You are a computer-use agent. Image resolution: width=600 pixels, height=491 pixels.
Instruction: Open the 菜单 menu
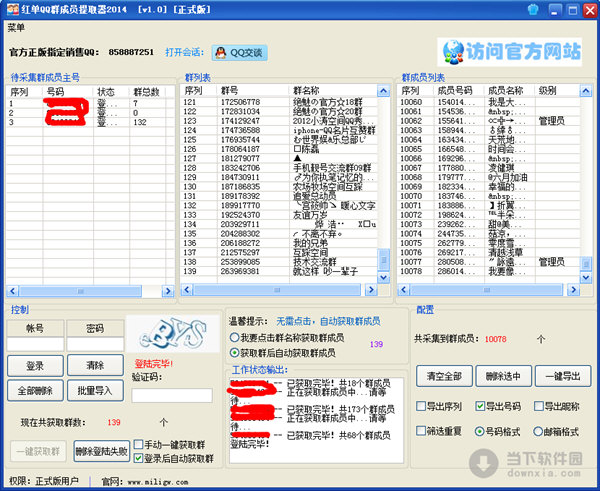tap(16, 28)
